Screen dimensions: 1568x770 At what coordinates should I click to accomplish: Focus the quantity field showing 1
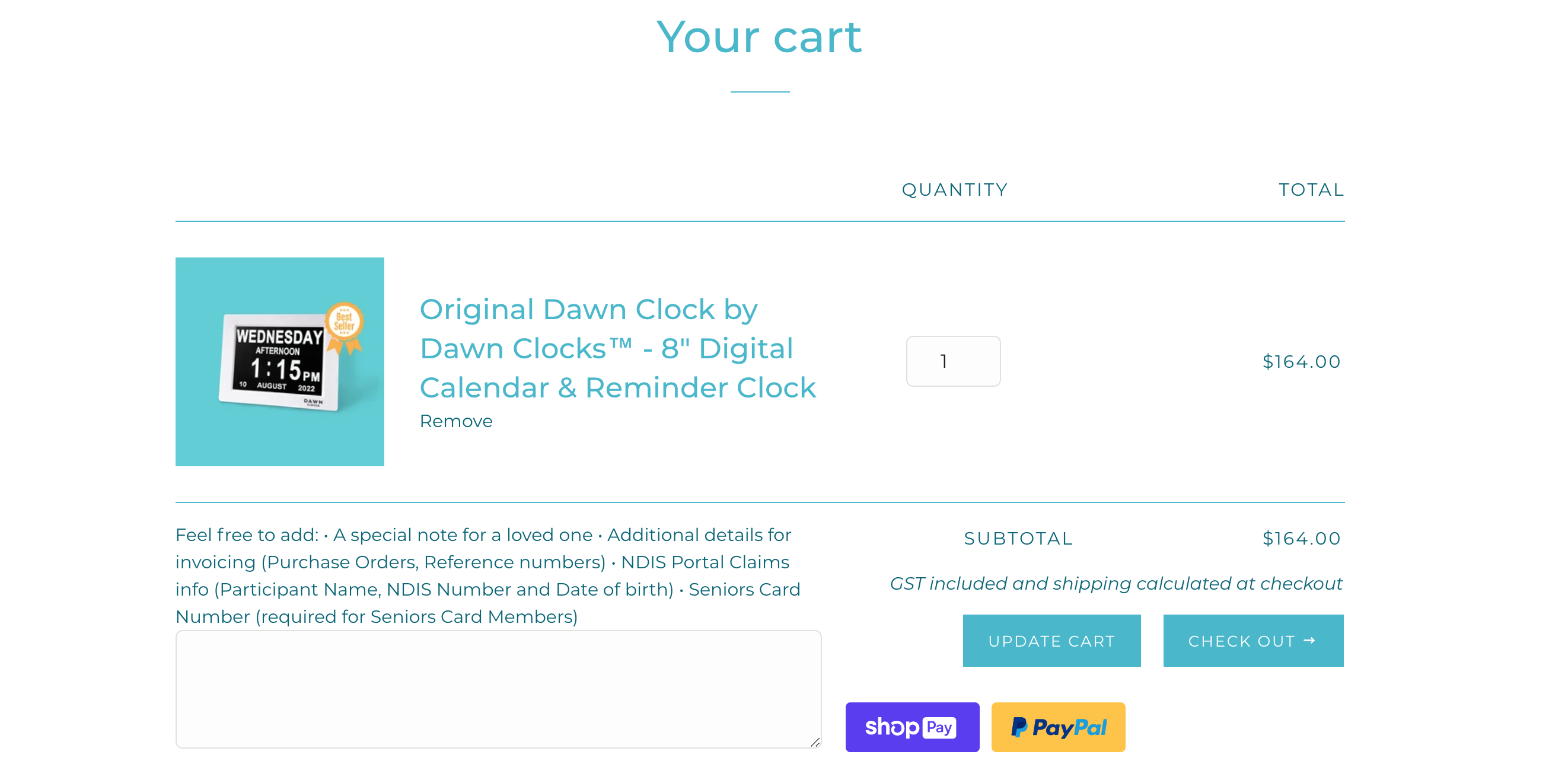(953, 361)
